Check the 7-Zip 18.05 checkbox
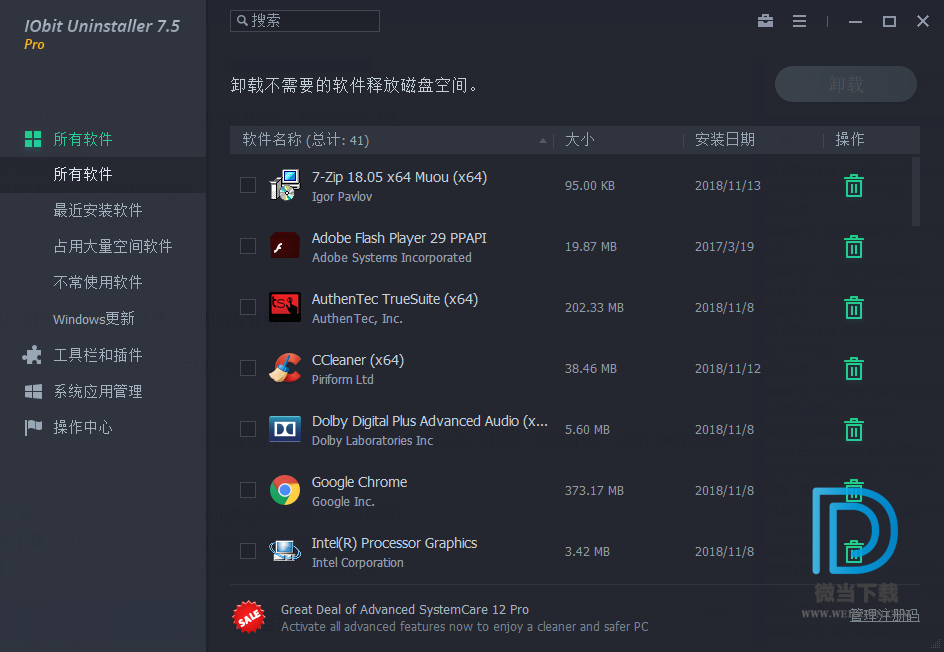The width and height of the screenshot is (944, 652). (x=248, y=185)
